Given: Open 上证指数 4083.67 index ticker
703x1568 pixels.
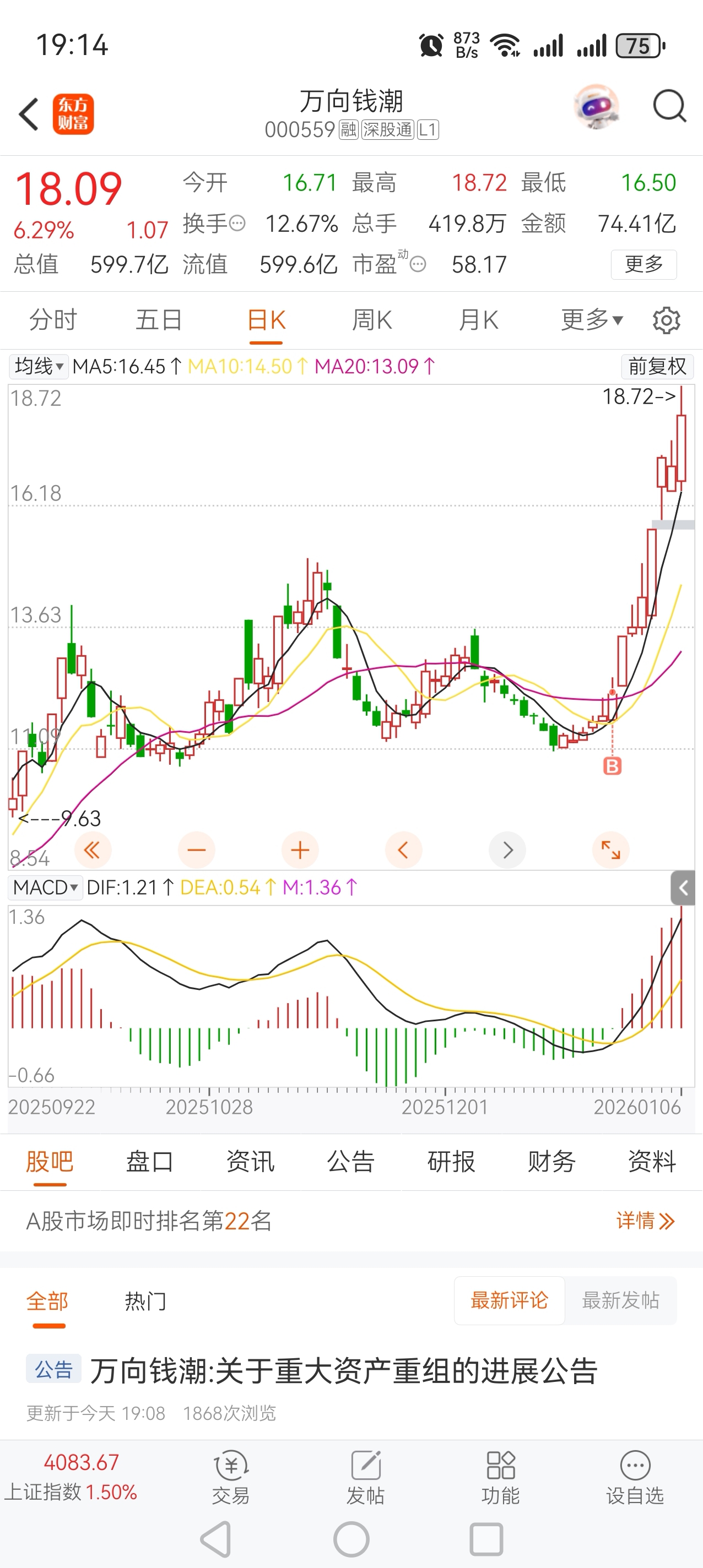Looking at the screenshot, I should [x=71, y=1477].
